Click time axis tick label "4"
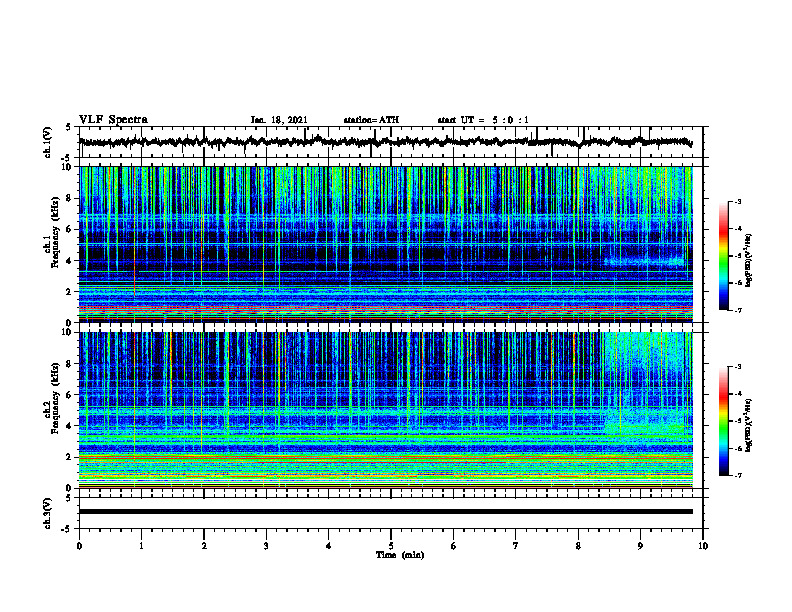 [329, 546]
